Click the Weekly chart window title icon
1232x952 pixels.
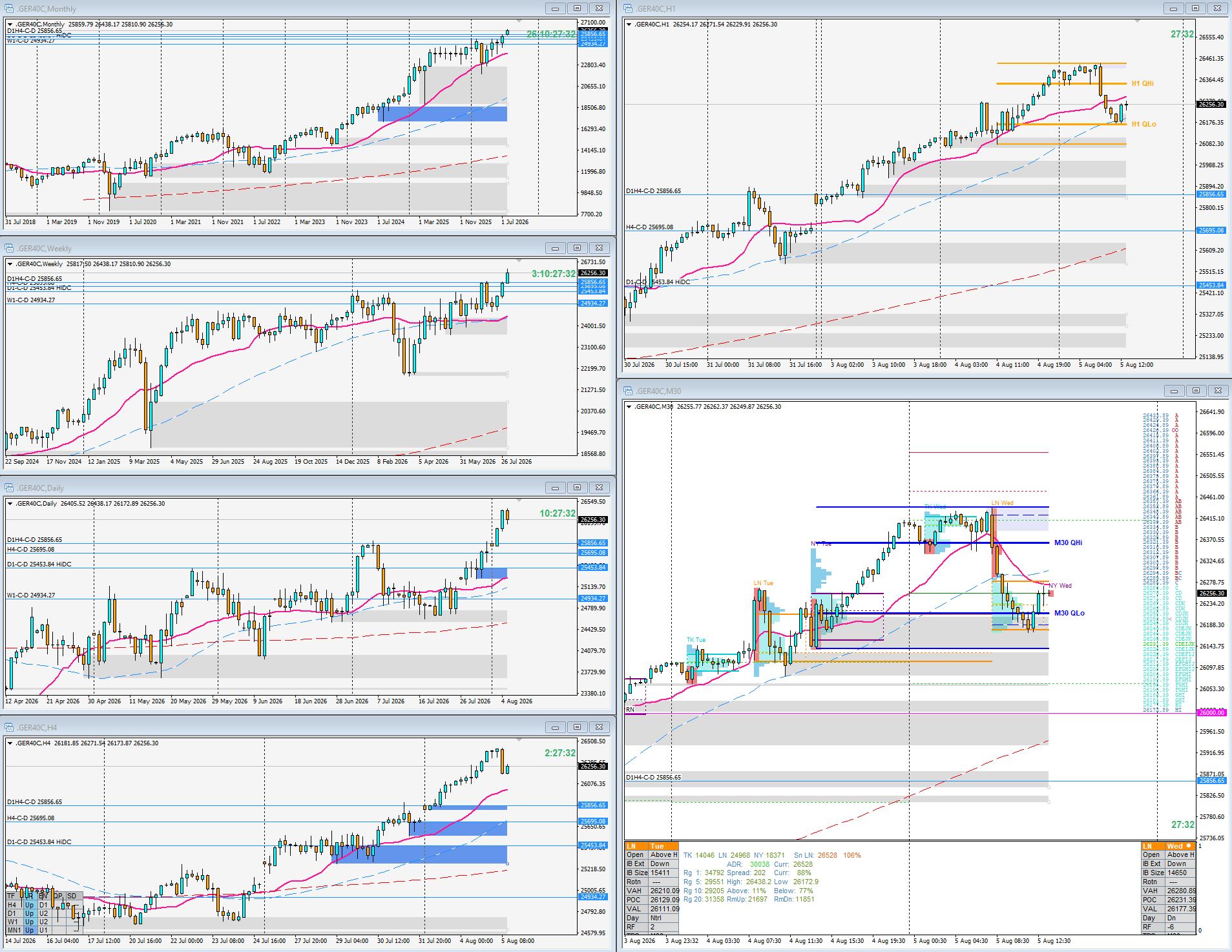10,248
